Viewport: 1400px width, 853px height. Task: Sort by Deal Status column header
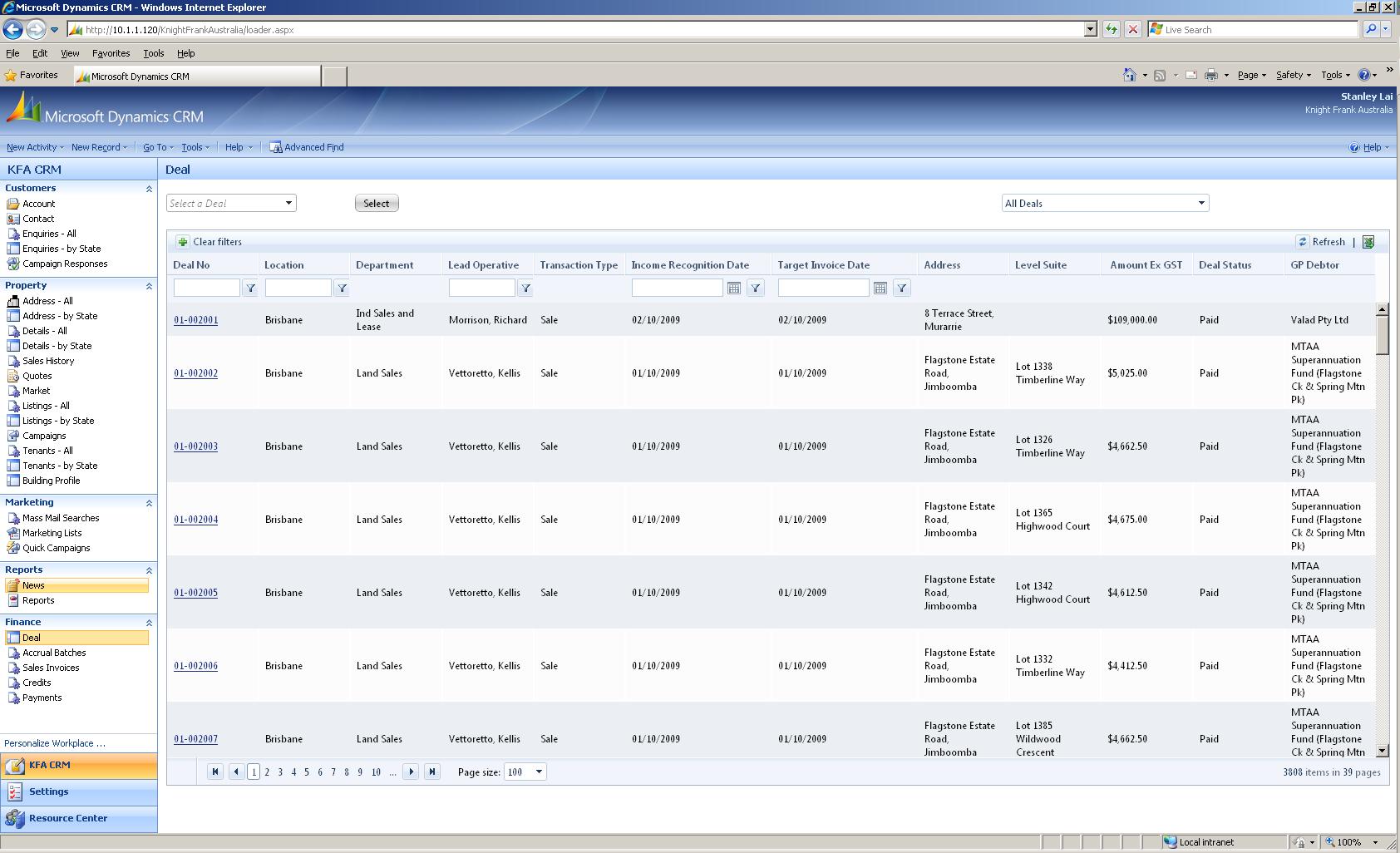[1225, 265]
